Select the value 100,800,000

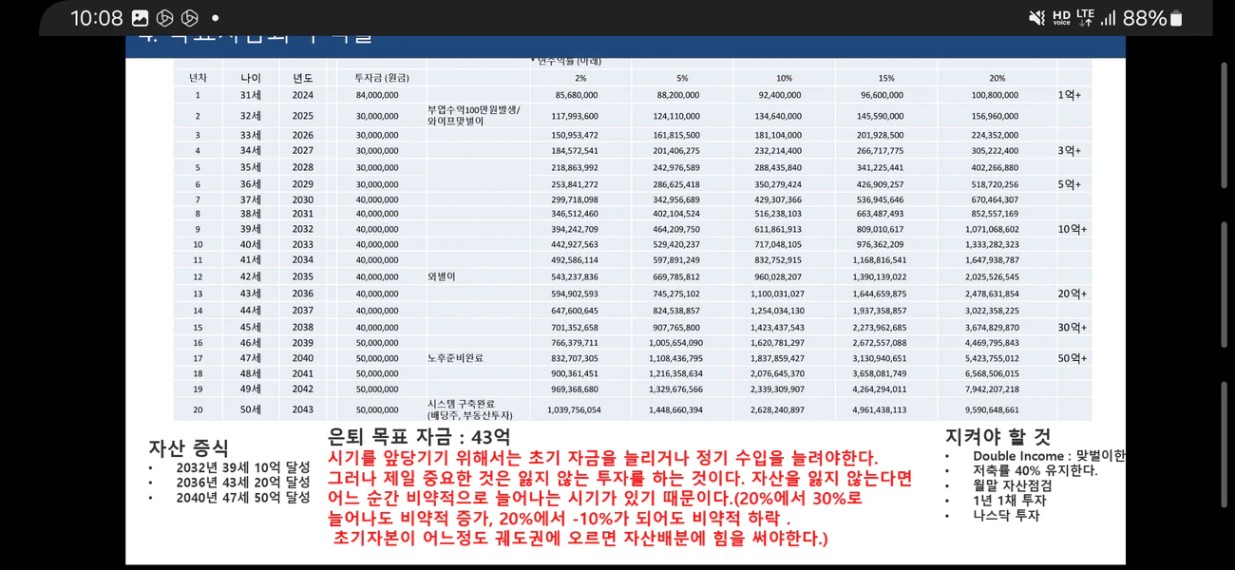[995, 95]
